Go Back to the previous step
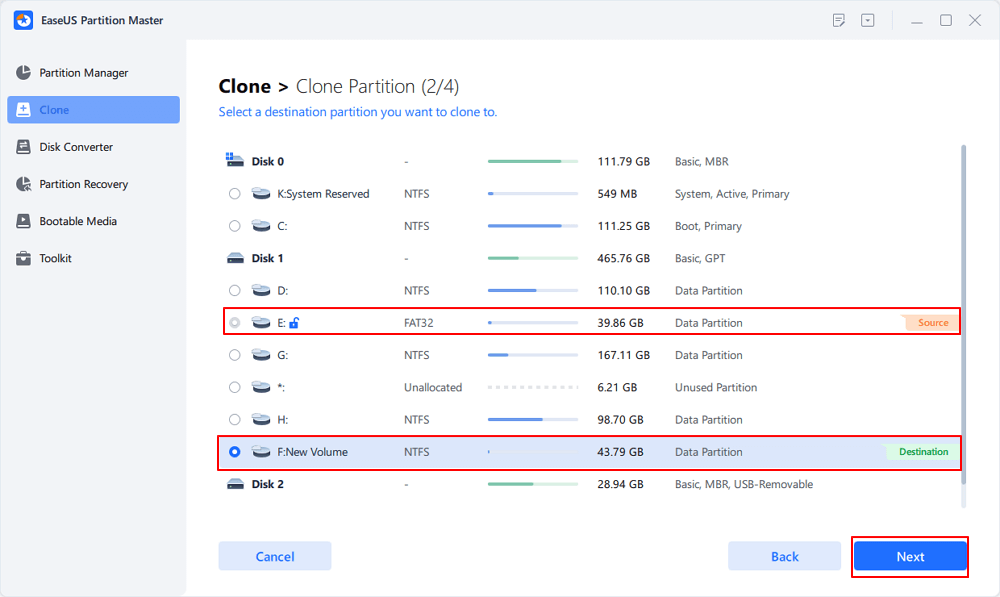Viewport: 1000px width, 597px height. [784, 556]
